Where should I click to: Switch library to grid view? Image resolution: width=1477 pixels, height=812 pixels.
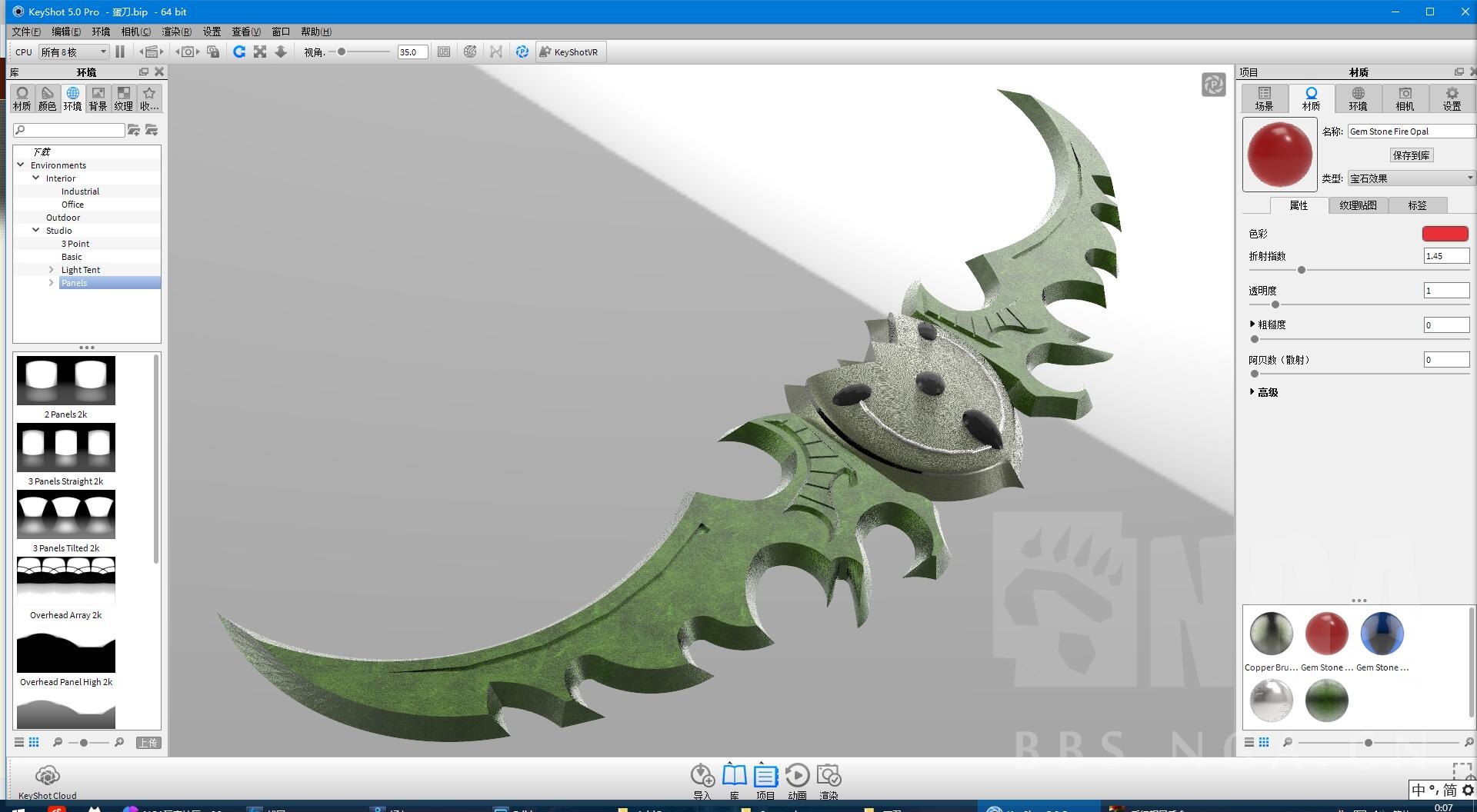34,742
